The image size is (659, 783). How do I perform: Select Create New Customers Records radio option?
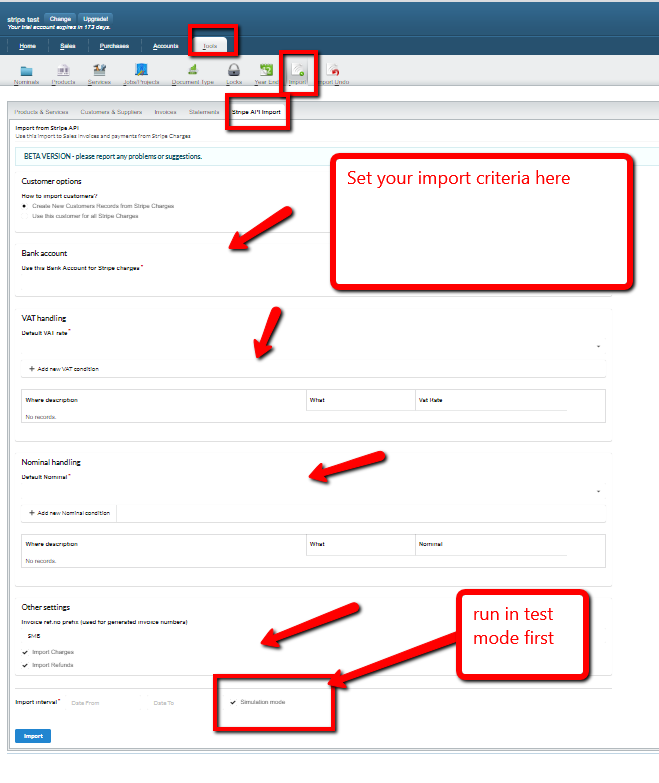point(25,206)
